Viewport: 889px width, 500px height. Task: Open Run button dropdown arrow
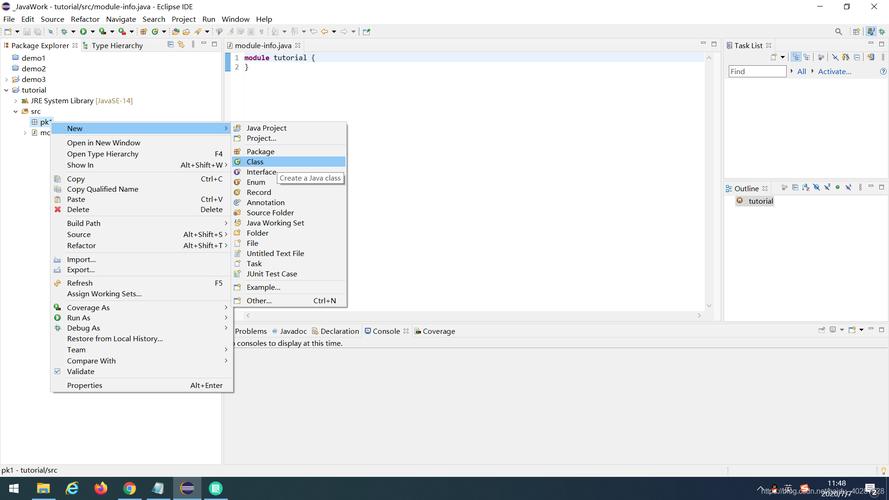(x=92, y=32)
